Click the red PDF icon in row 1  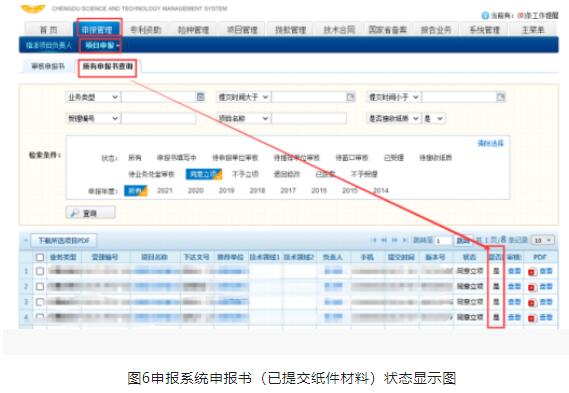[532, 272]
